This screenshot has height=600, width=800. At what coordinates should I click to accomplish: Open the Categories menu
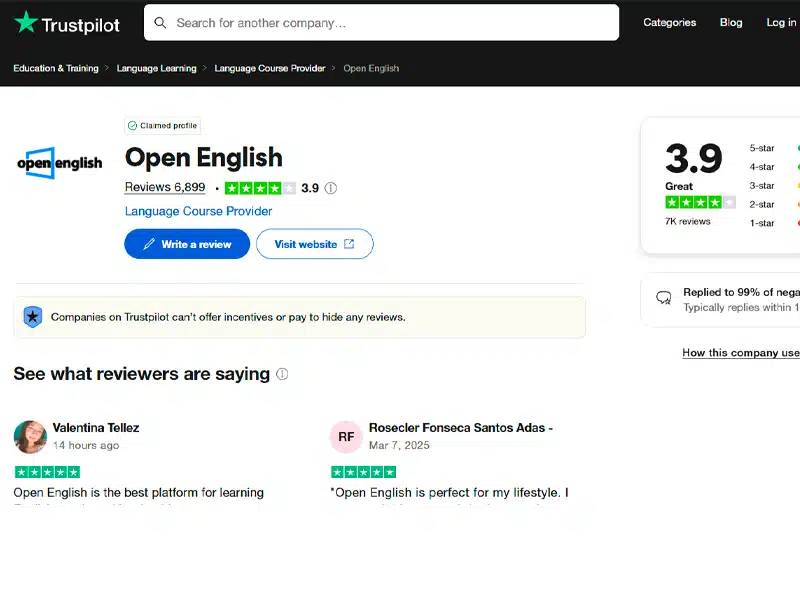pos(669,22)
